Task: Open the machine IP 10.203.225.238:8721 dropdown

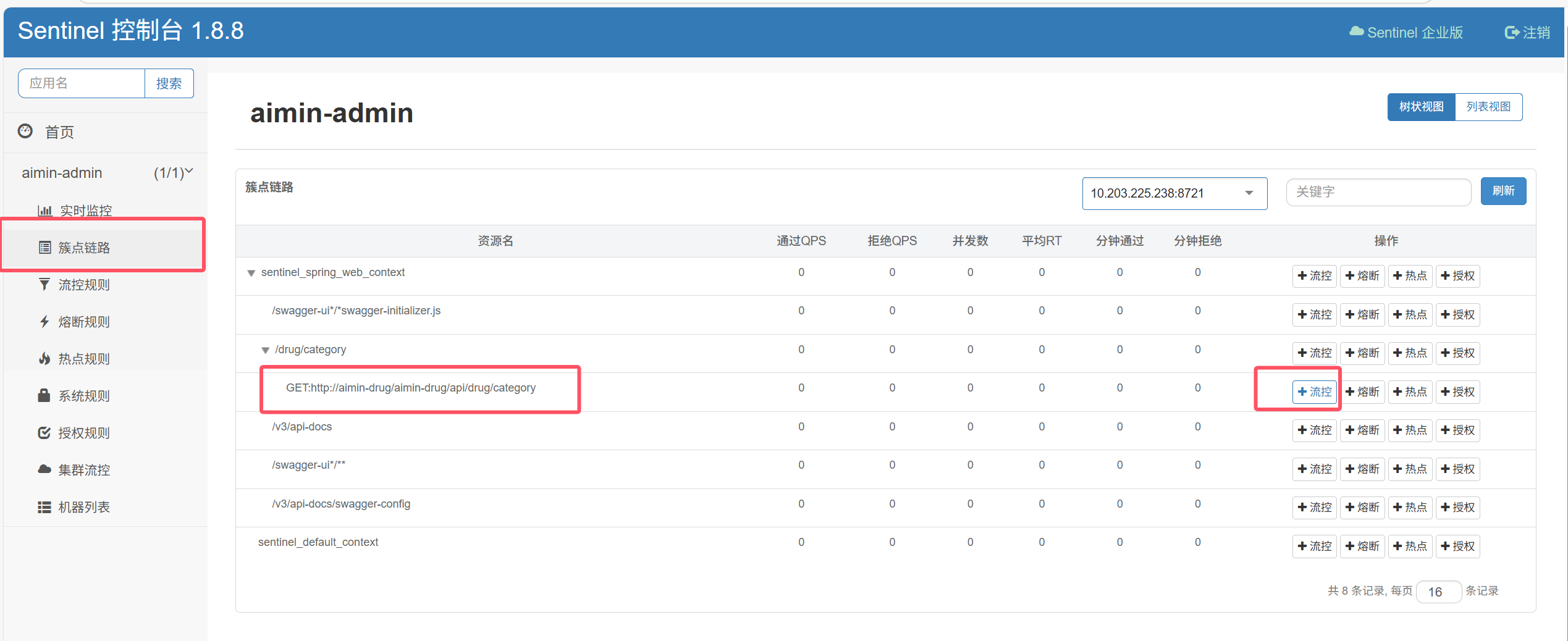Action: pos(1174,193)
